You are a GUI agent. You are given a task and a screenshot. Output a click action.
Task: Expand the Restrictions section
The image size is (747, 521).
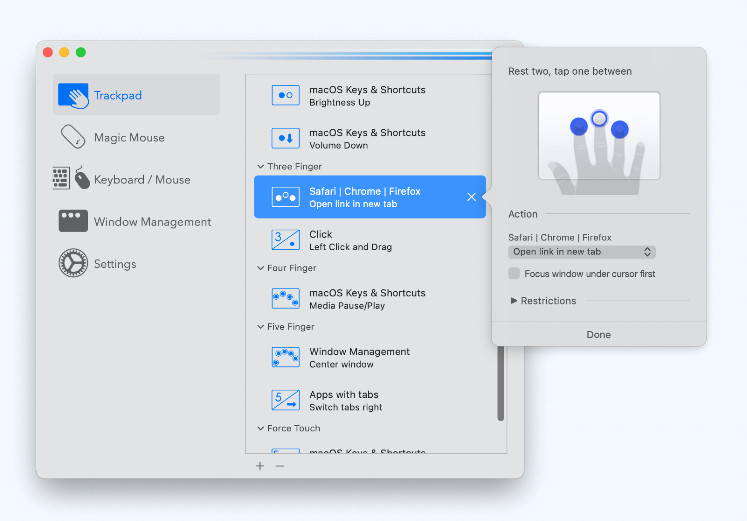[x=514, y=301]
